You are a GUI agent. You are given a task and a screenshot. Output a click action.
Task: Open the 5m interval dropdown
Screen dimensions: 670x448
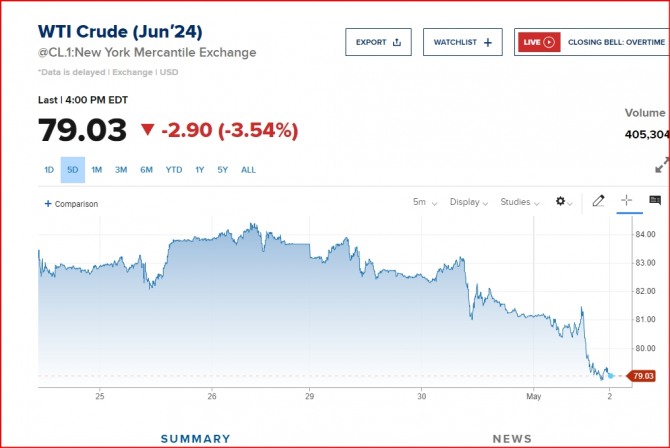click(x=424, y=202)
